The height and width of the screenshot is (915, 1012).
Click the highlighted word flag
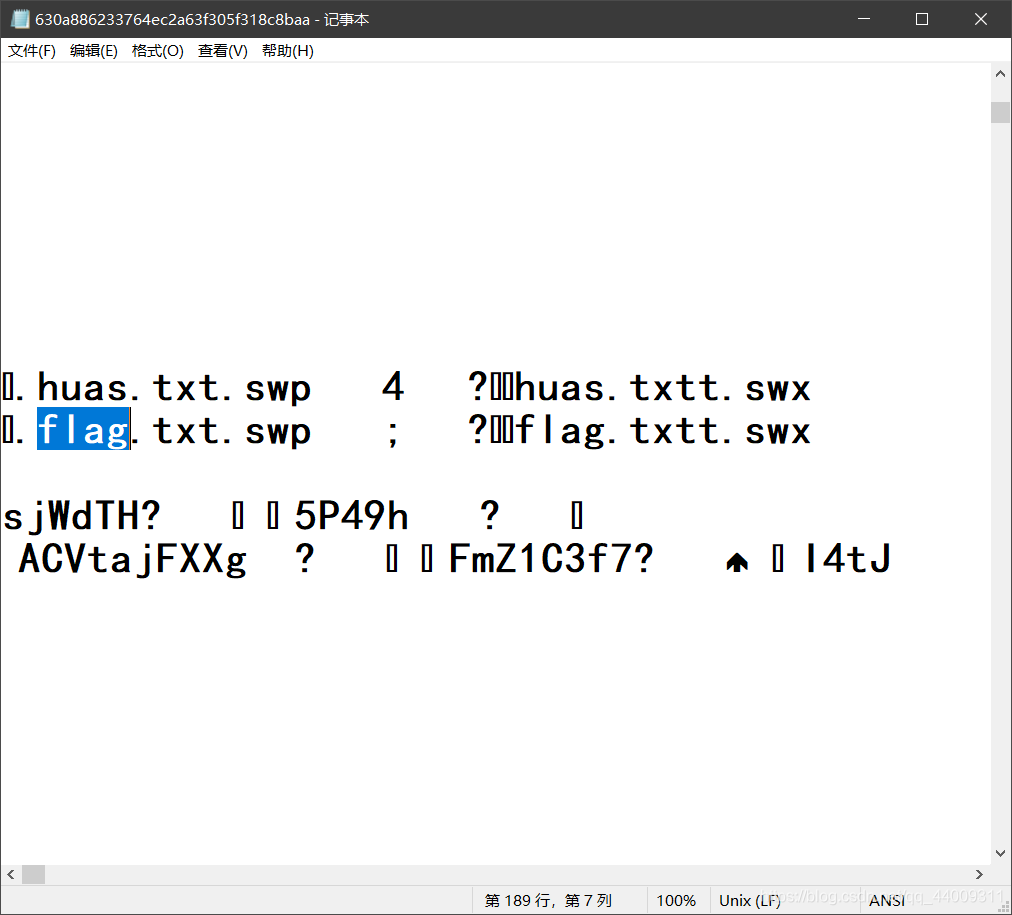click(83, 430)
